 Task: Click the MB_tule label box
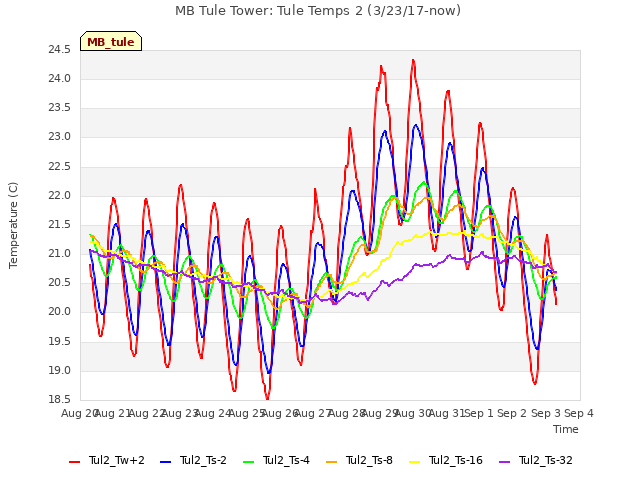(x=111, y=41)
